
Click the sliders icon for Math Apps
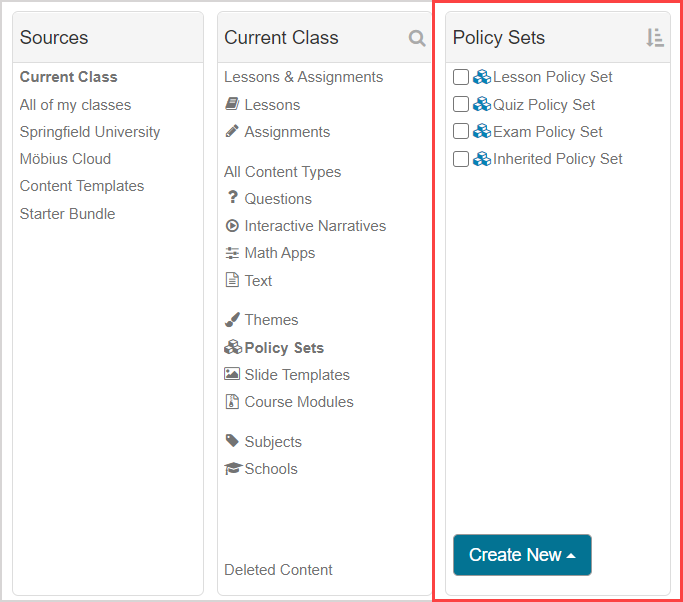(232, 253)
